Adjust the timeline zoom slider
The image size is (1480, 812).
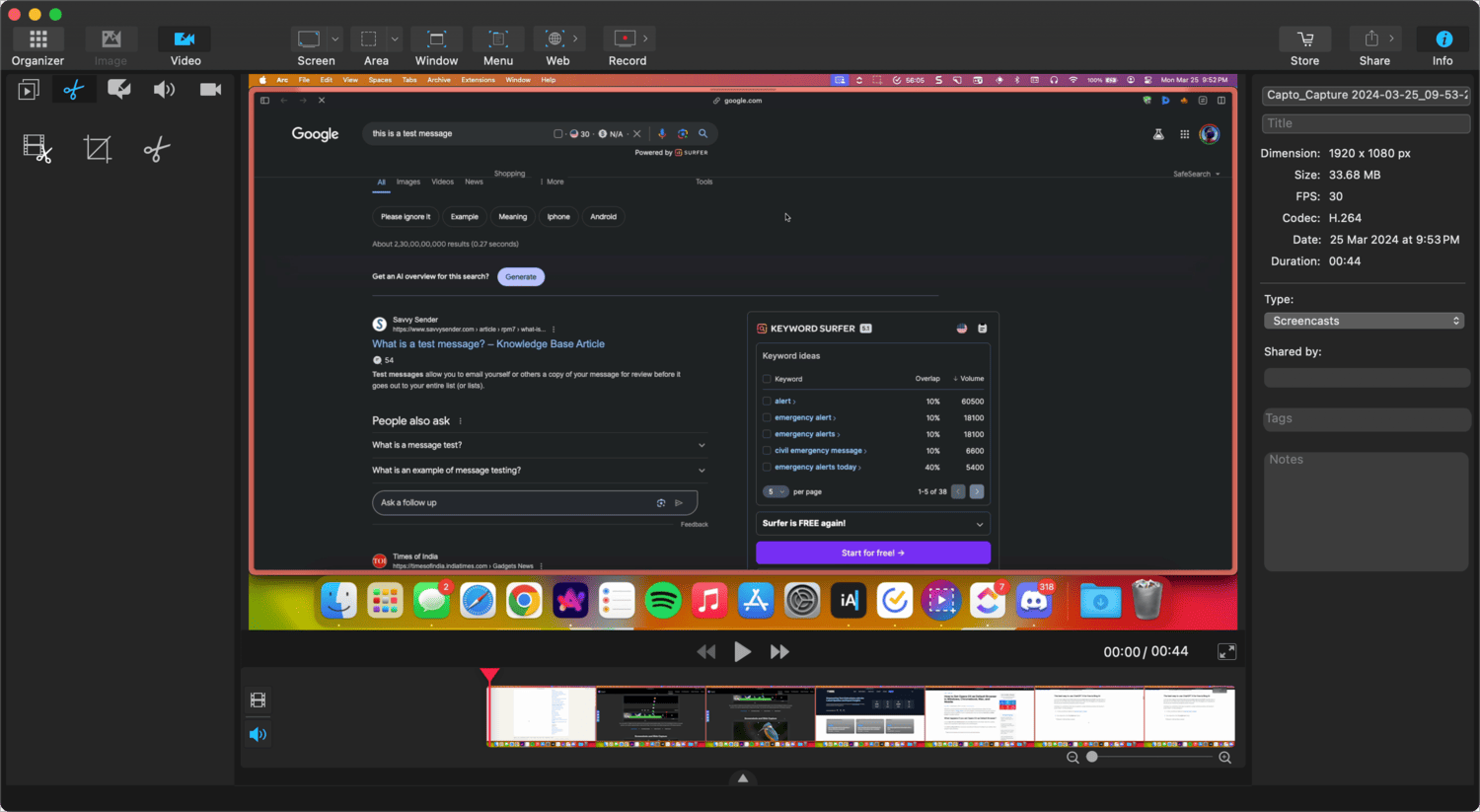tap(1091, 757)
